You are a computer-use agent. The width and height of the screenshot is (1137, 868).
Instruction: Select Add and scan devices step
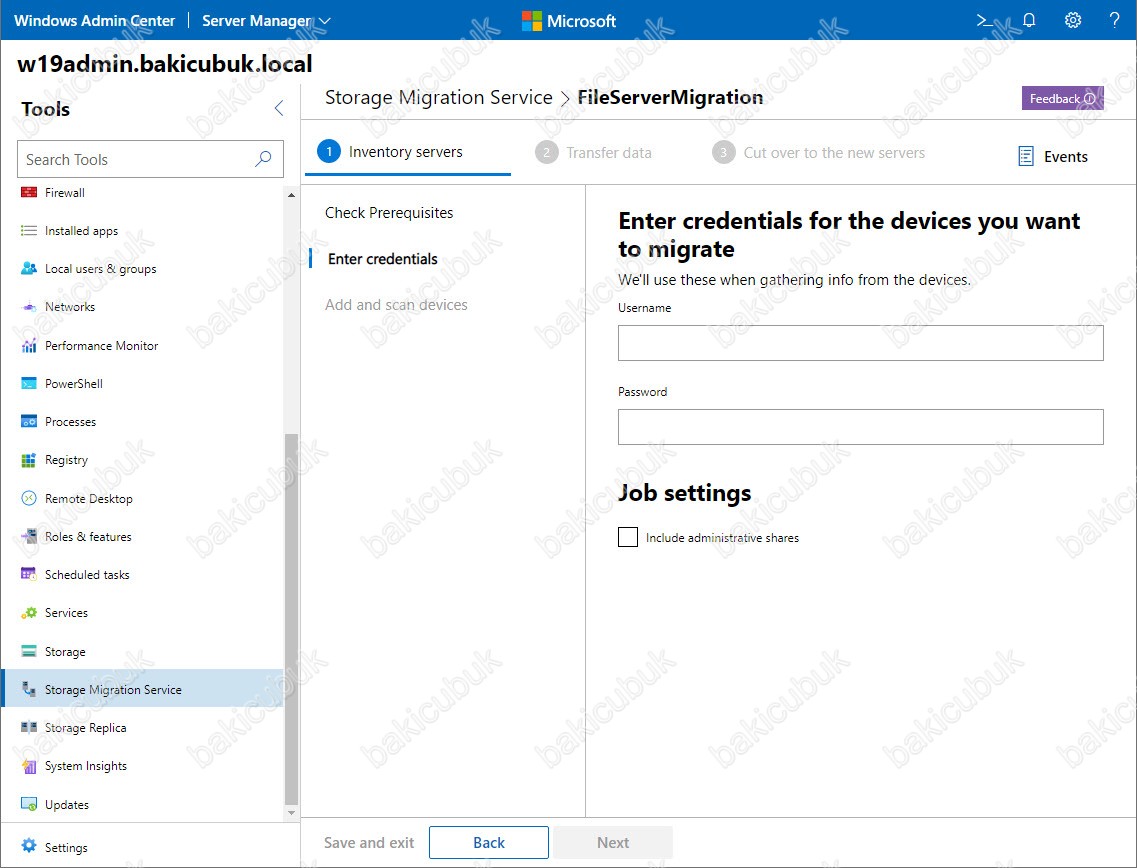(x=396, y=305)
